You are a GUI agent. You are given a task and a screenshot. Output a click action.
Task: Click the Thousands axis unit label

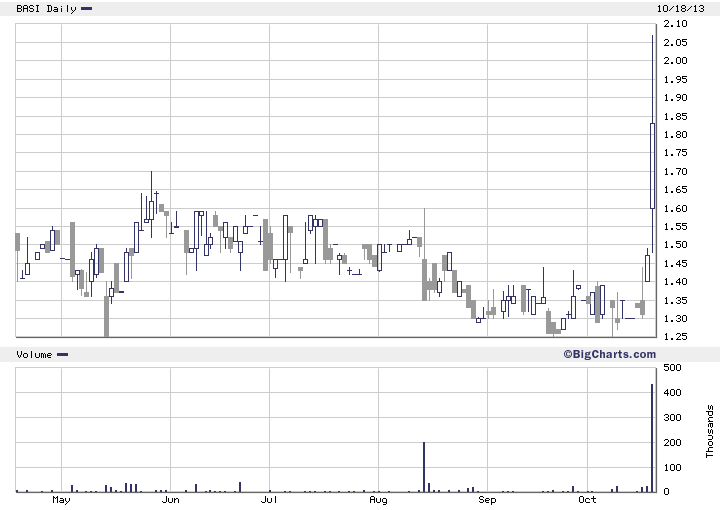point(709,431)
